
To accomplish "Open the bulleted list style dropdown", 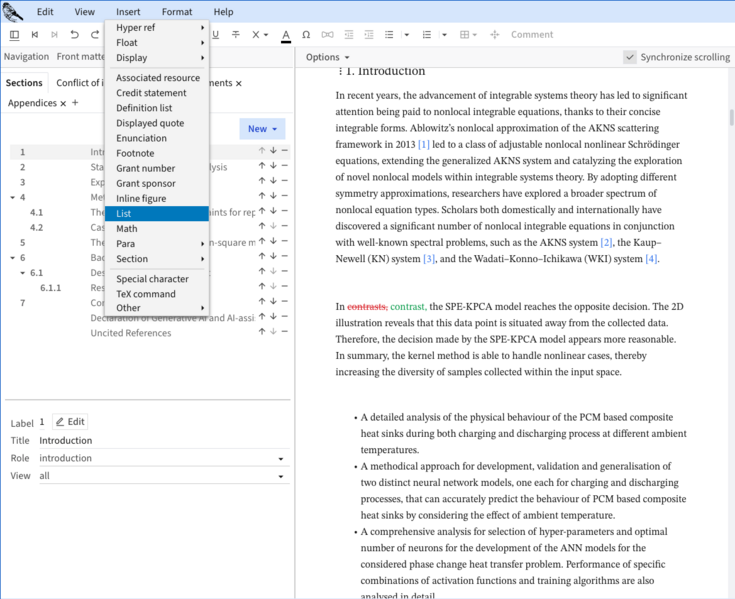I will (406, 35).
